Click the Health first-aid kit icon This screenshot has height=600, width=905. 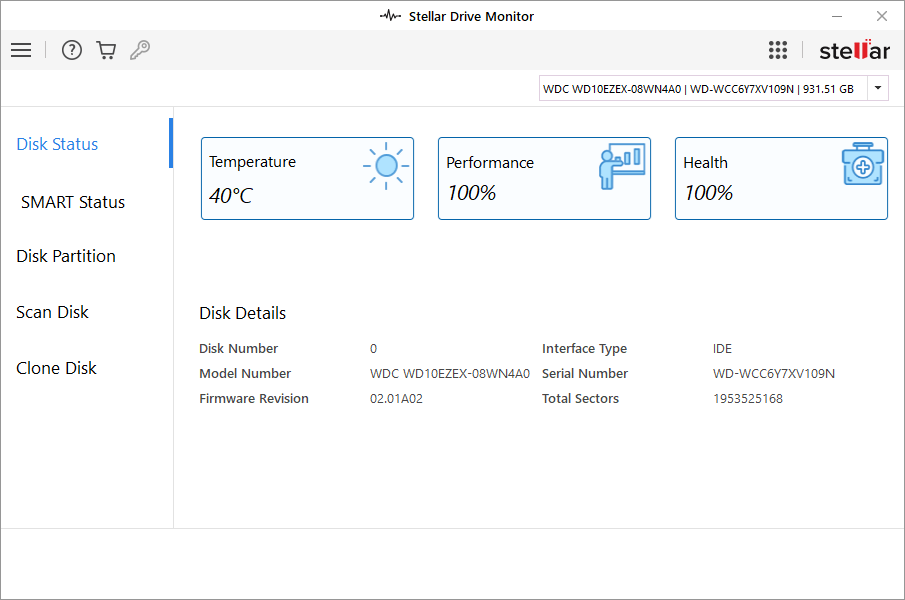[862, 164]
